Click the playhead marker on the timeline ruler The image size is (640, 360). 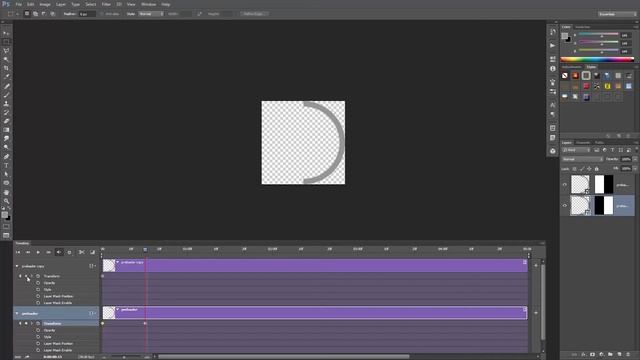pos(145,249)
